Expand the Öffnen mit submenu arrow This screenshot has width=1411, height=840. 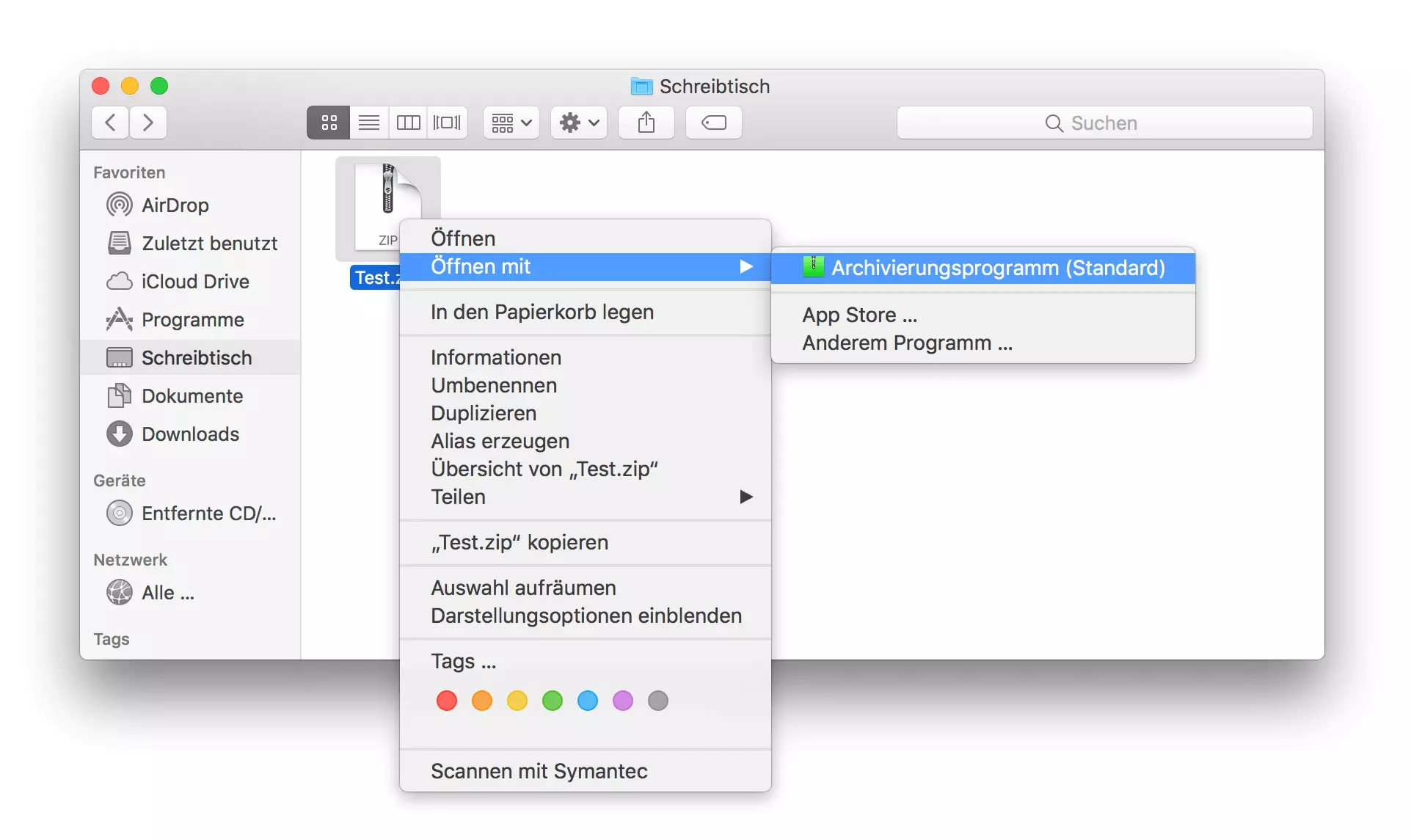(x=746, y=266)
